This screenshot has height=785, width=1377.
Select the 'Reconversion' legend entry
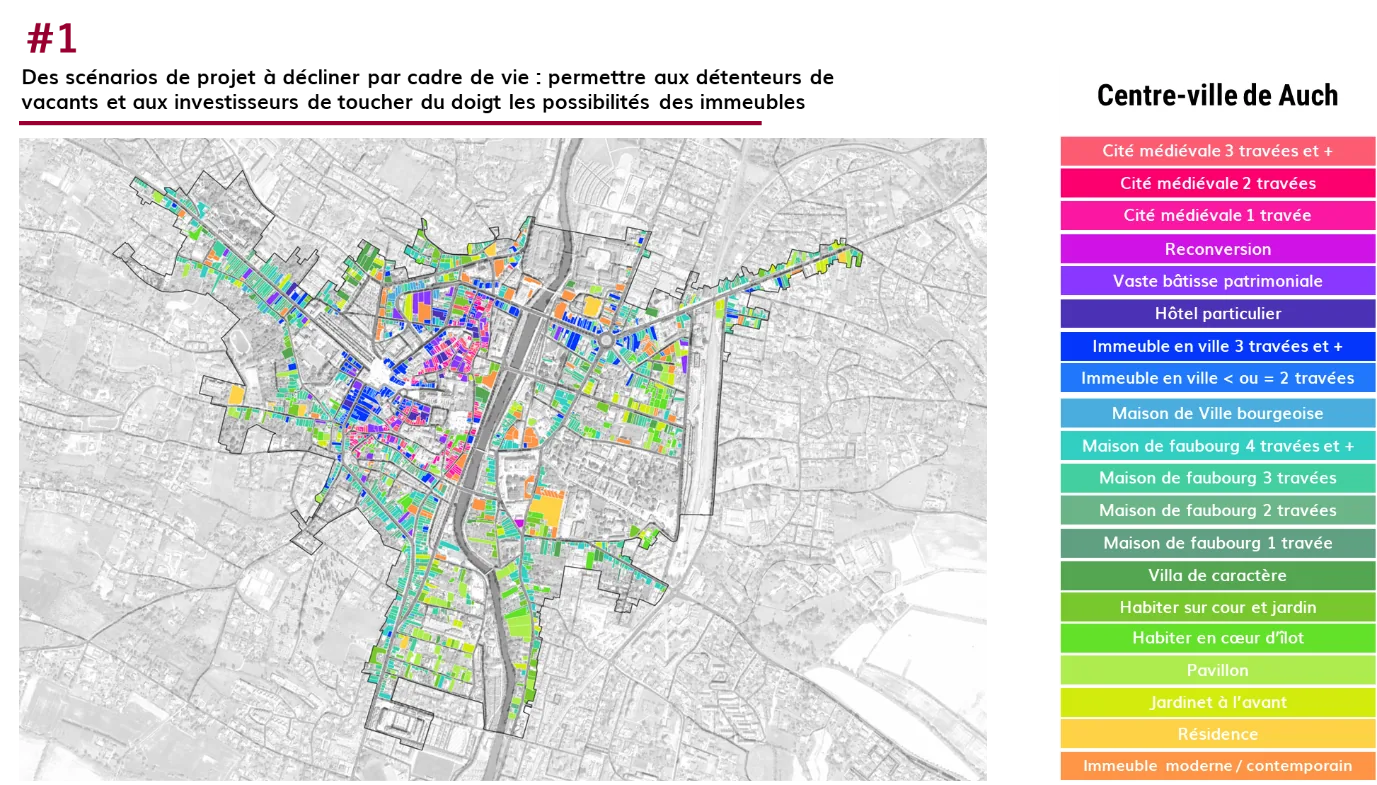(x=1217, y=249)
